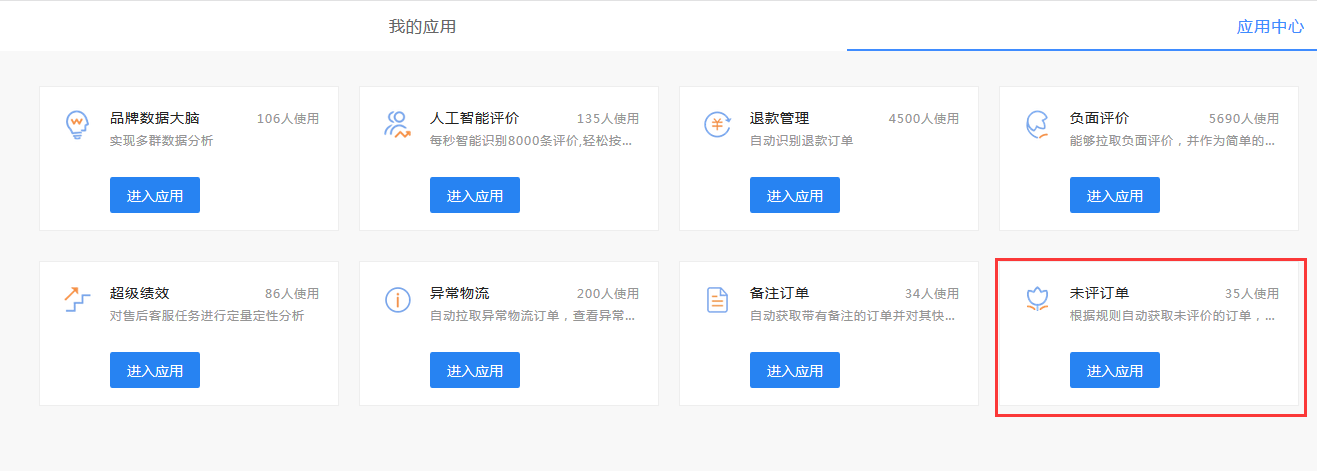The height and width of the screenshot is (471, 1317).
Task: Click the 未评订单 flower icon
Action: pyautogui.click(x=1037, y=299)
